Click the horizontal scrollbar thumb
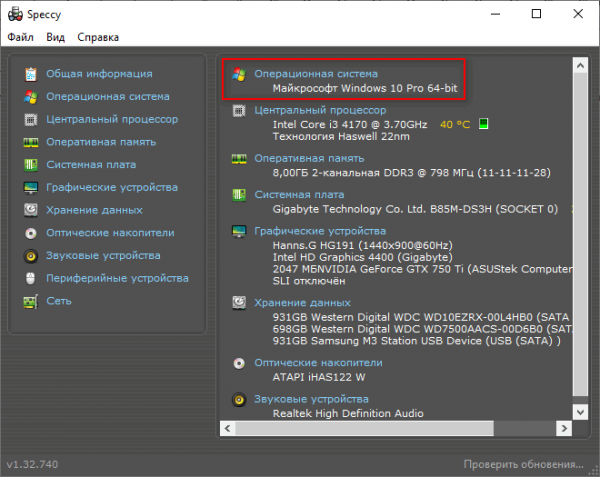 pyautogui.click(x=364, y=428)
